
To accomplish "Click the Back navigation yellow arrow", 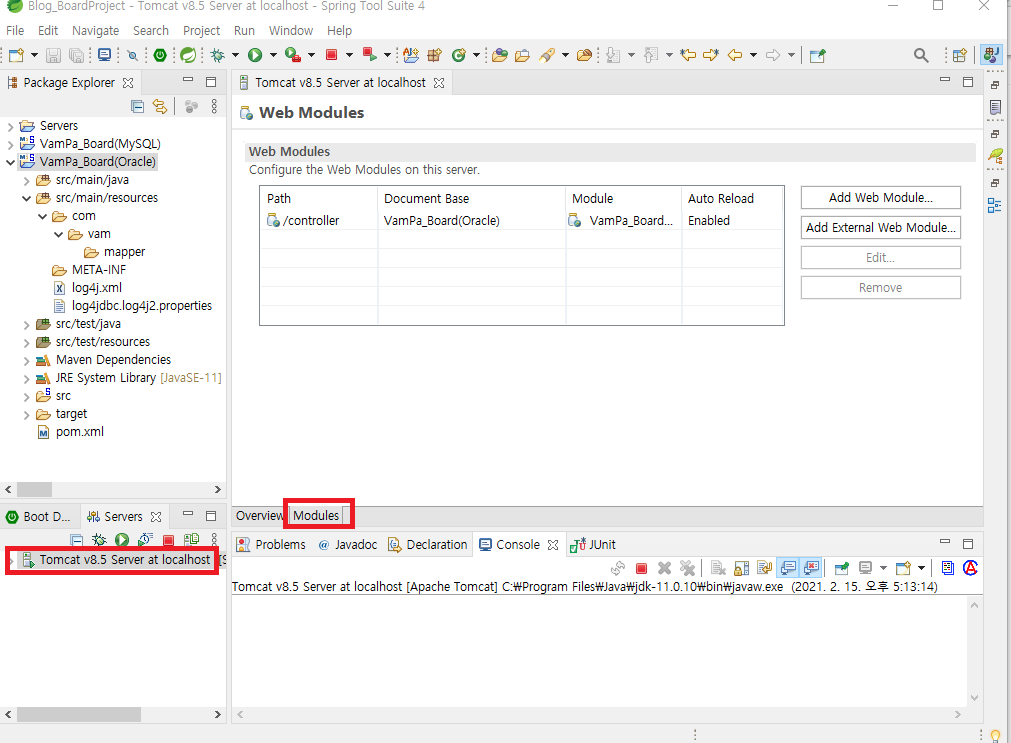I will (x=735, y=55).
